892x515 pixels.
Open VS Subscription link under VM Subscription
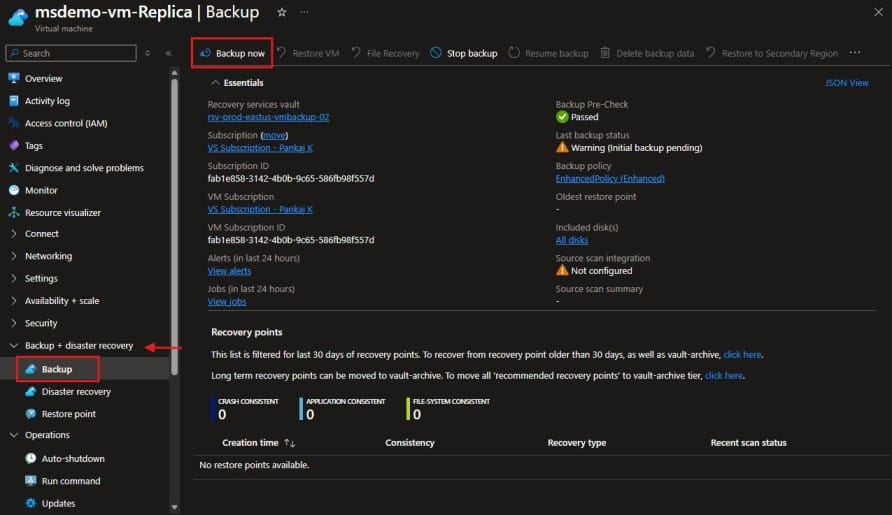260,209
